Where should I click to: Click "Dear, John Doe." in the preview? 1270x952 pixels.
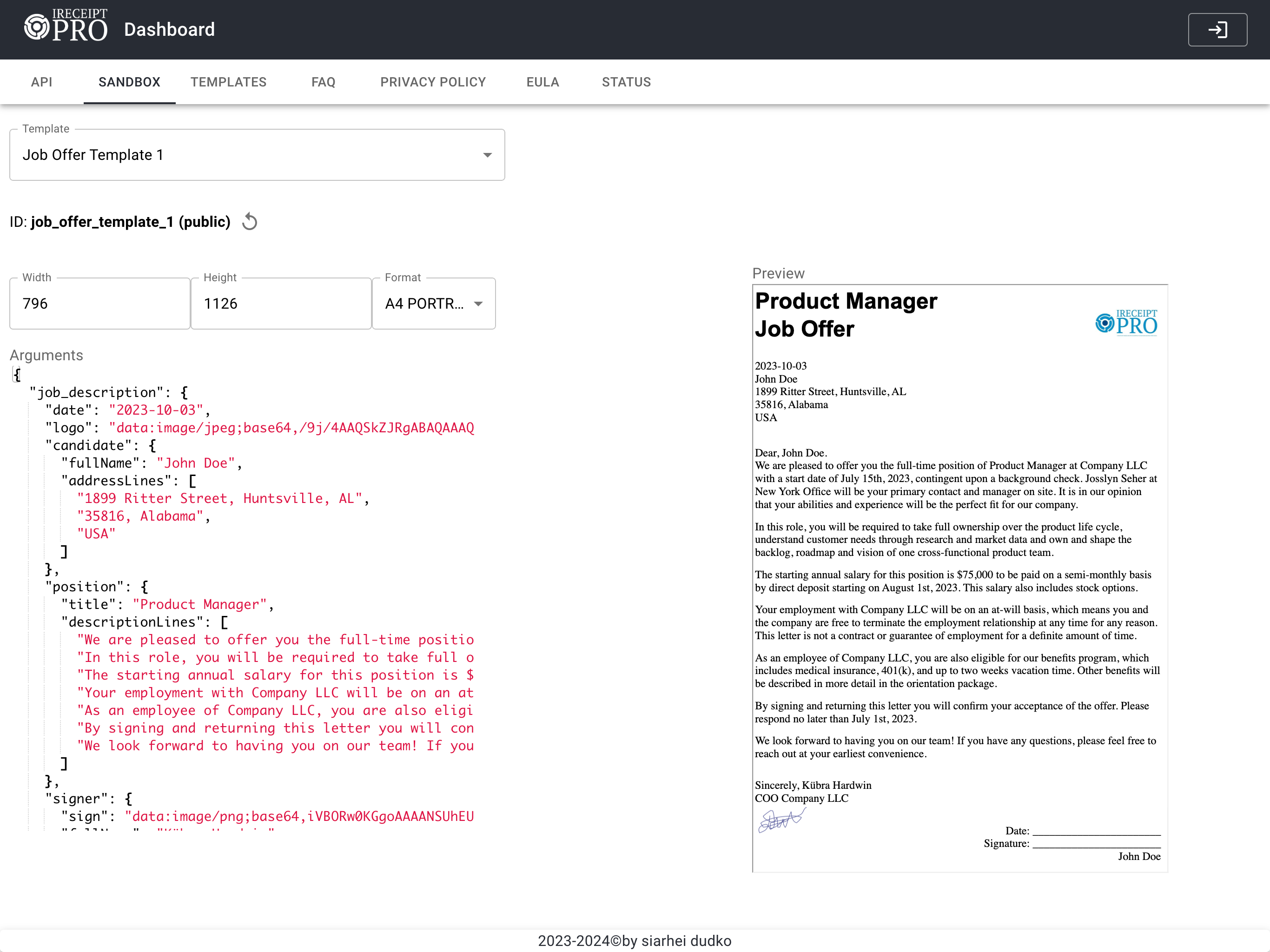[791, 452]
